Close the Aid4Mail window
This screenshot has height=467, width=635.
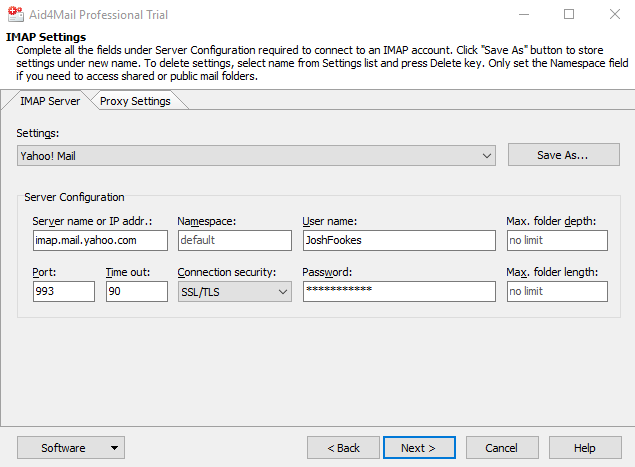point(615,15)
